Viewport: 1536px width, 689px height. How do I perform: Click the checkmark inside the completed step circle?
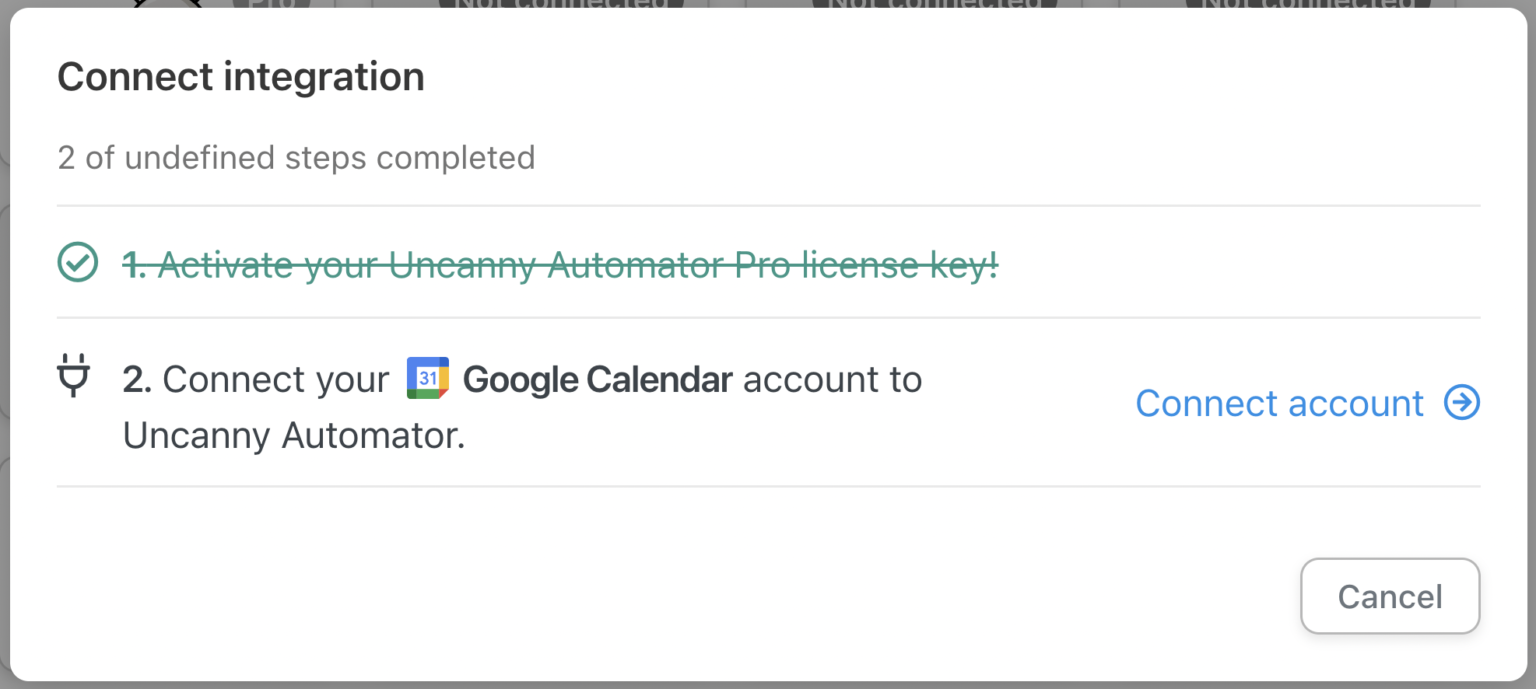coord(77,264)
